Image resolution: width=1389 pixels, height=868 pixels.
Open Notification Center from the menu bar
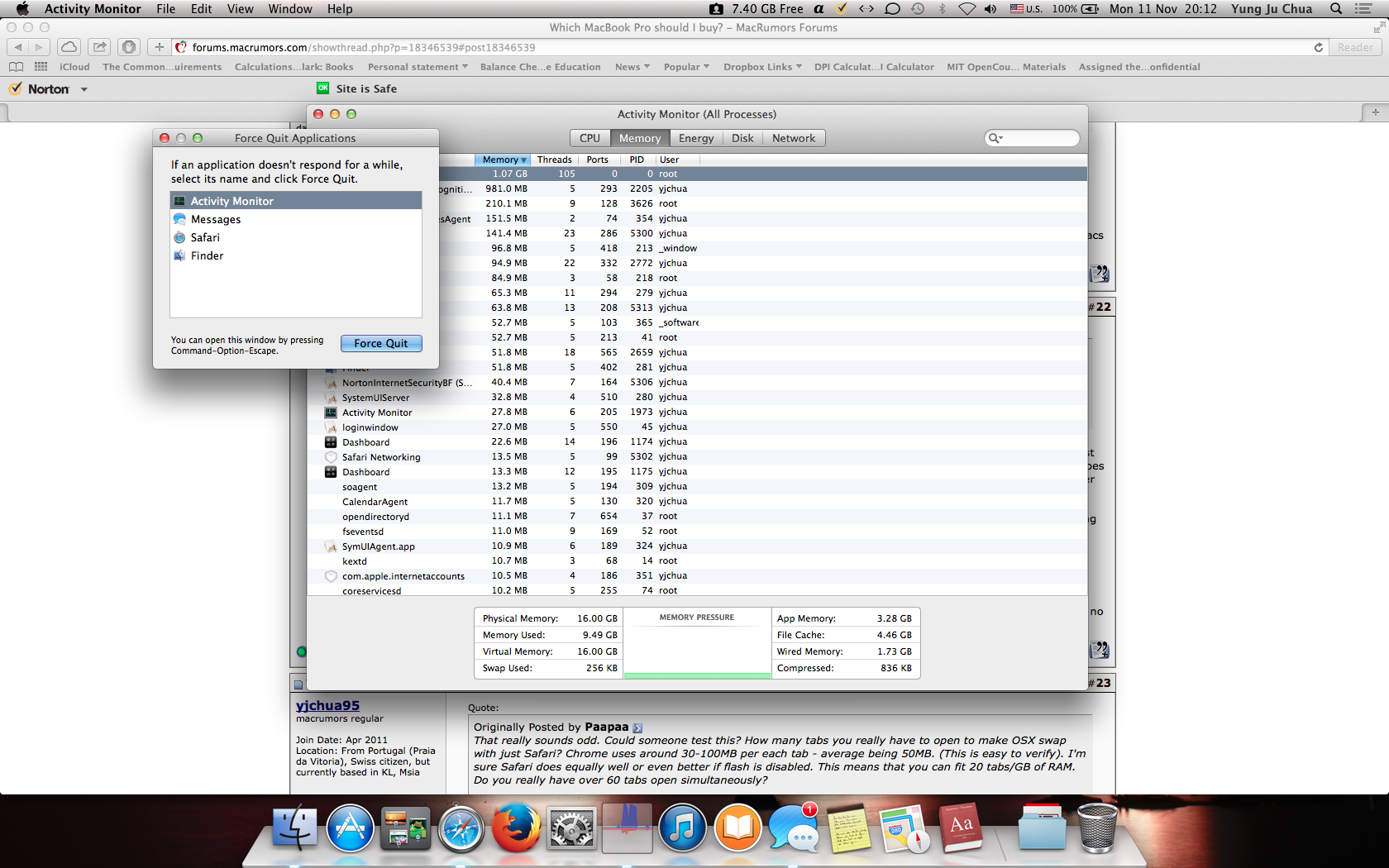[1364, 9]
